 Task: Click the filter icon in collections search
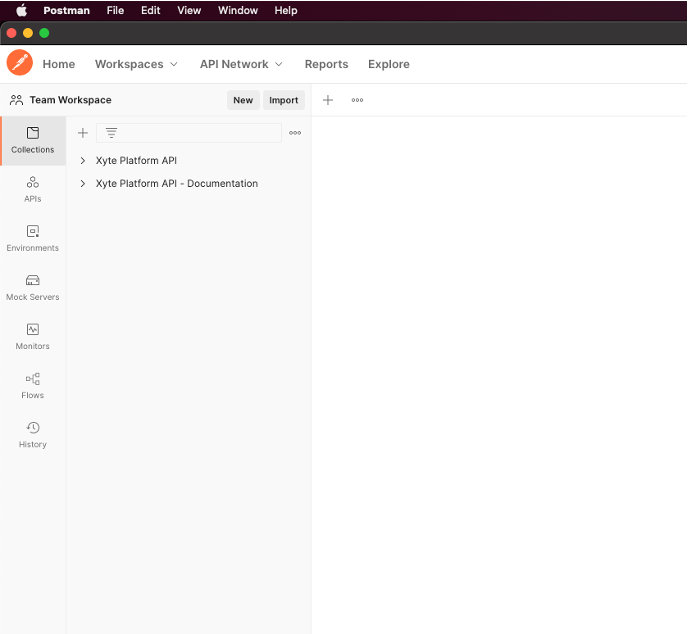coord(111,133)
